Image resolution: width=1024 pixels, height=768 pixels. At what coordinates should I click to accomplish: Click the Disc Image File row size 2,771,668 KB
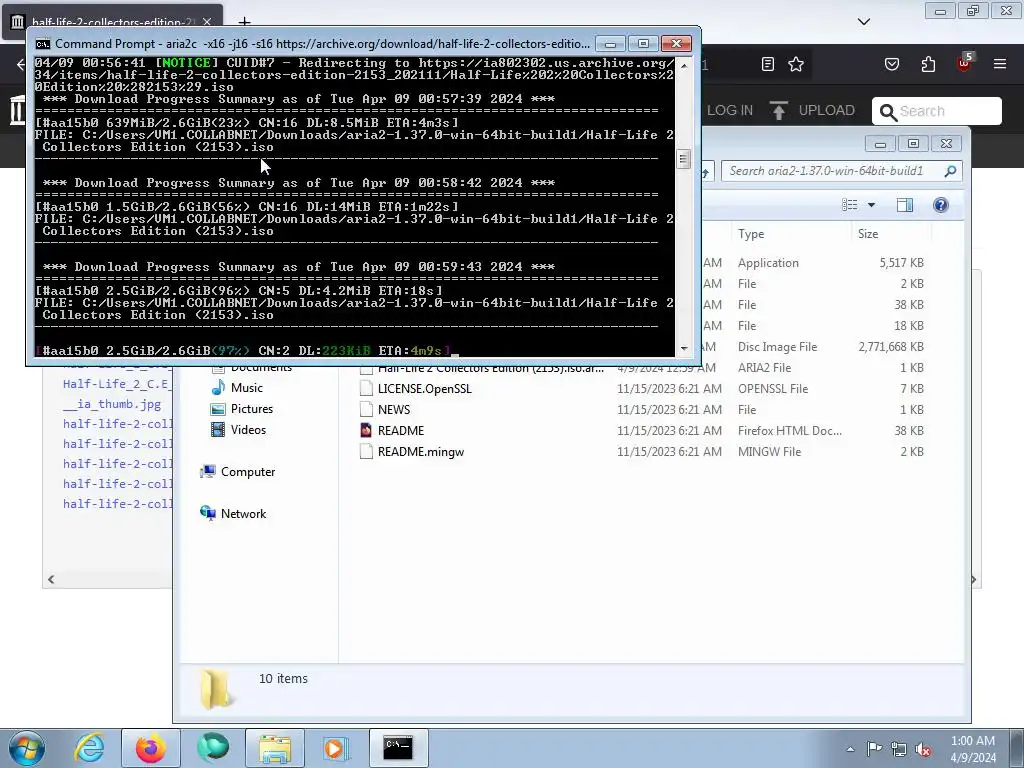tap(891, 347)
